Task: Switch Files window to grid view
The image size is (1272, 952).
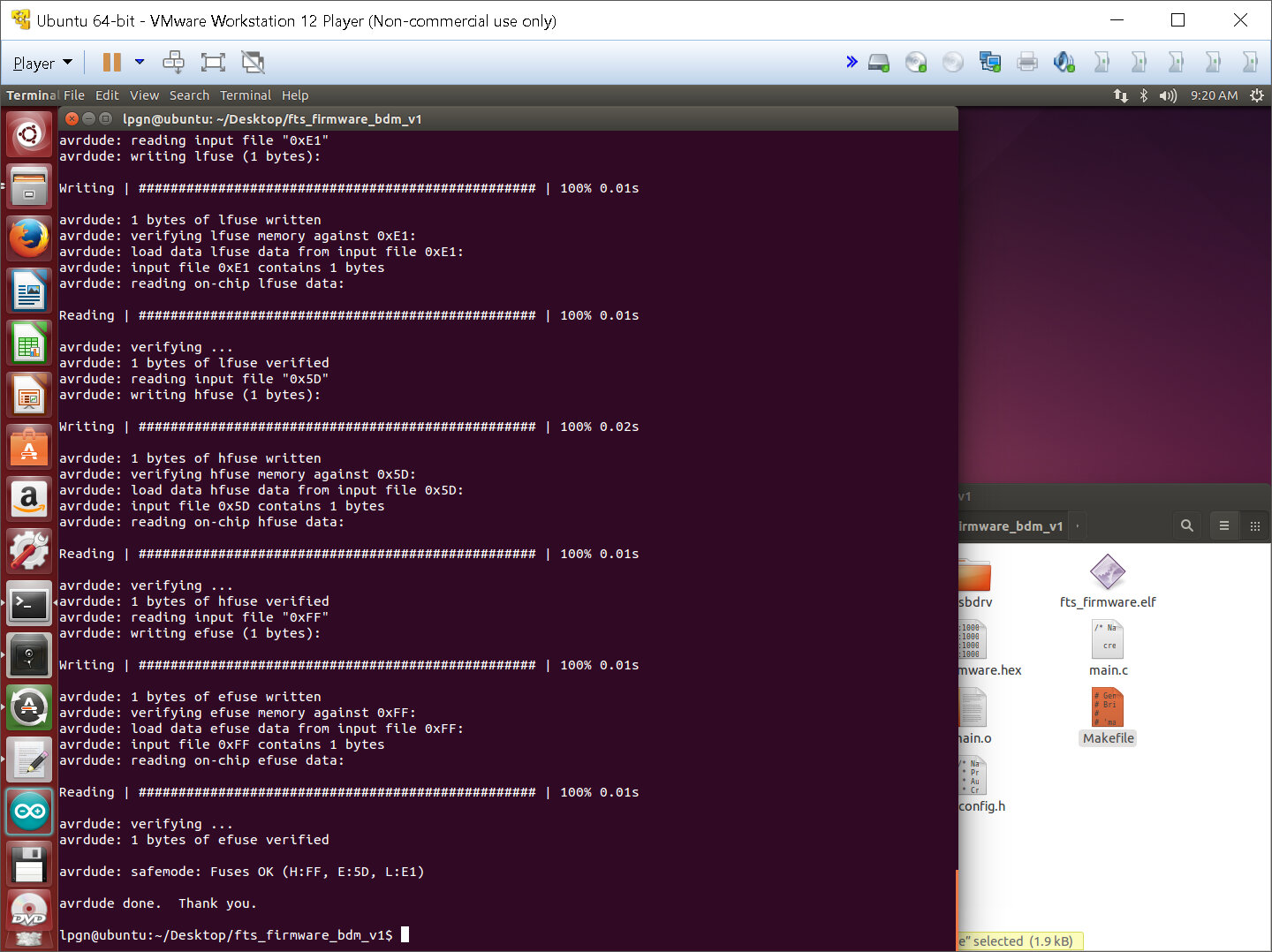Action: tap(1255, 525)
